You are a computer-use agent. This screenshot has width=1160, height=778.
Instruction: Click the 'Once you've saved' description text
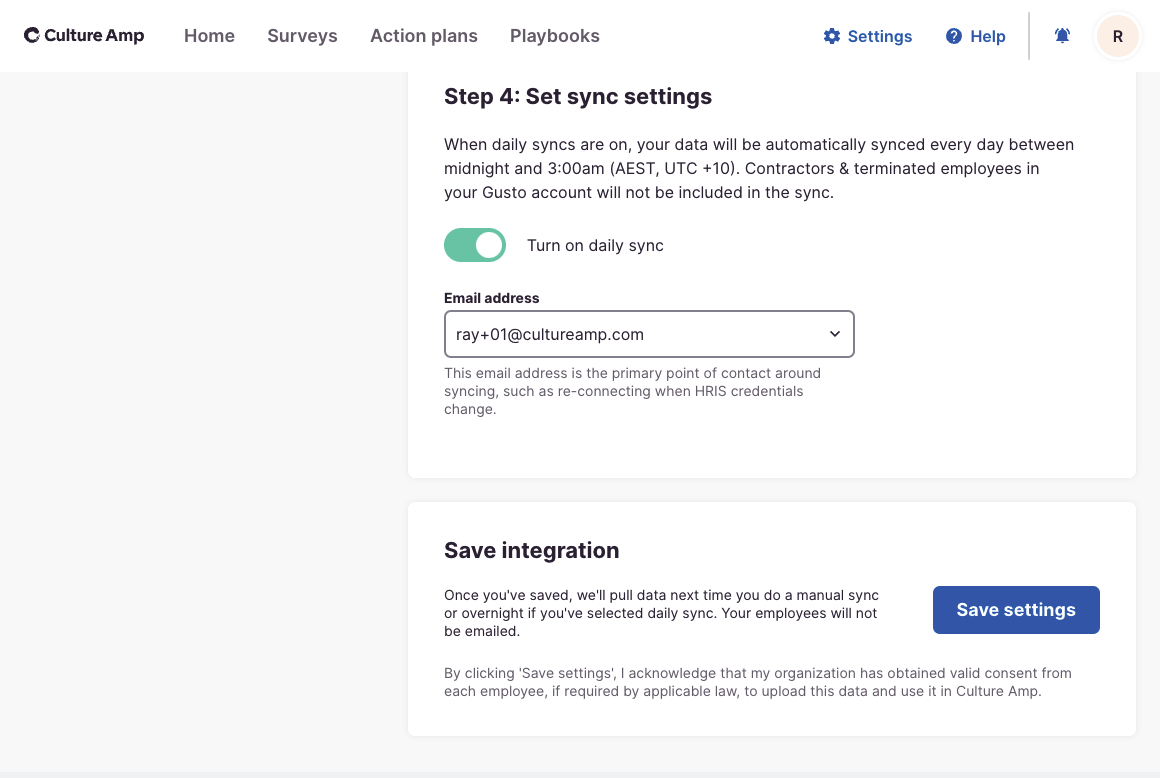[661, 613]
